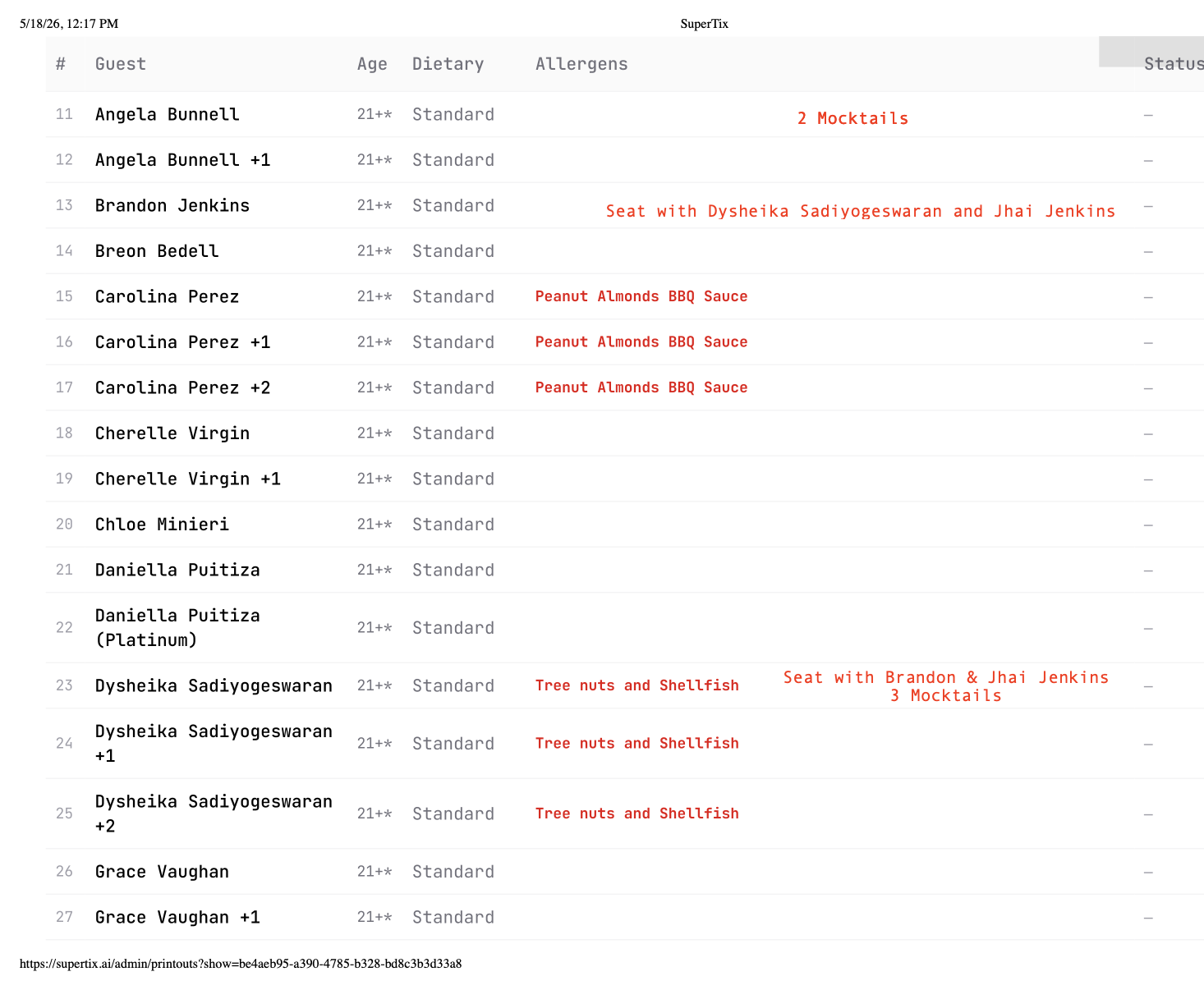Click note Seat with Brandon & Jhai Jenkins
The width and height of the screenshot is (1204, 990).
click(x=946, y=677)
